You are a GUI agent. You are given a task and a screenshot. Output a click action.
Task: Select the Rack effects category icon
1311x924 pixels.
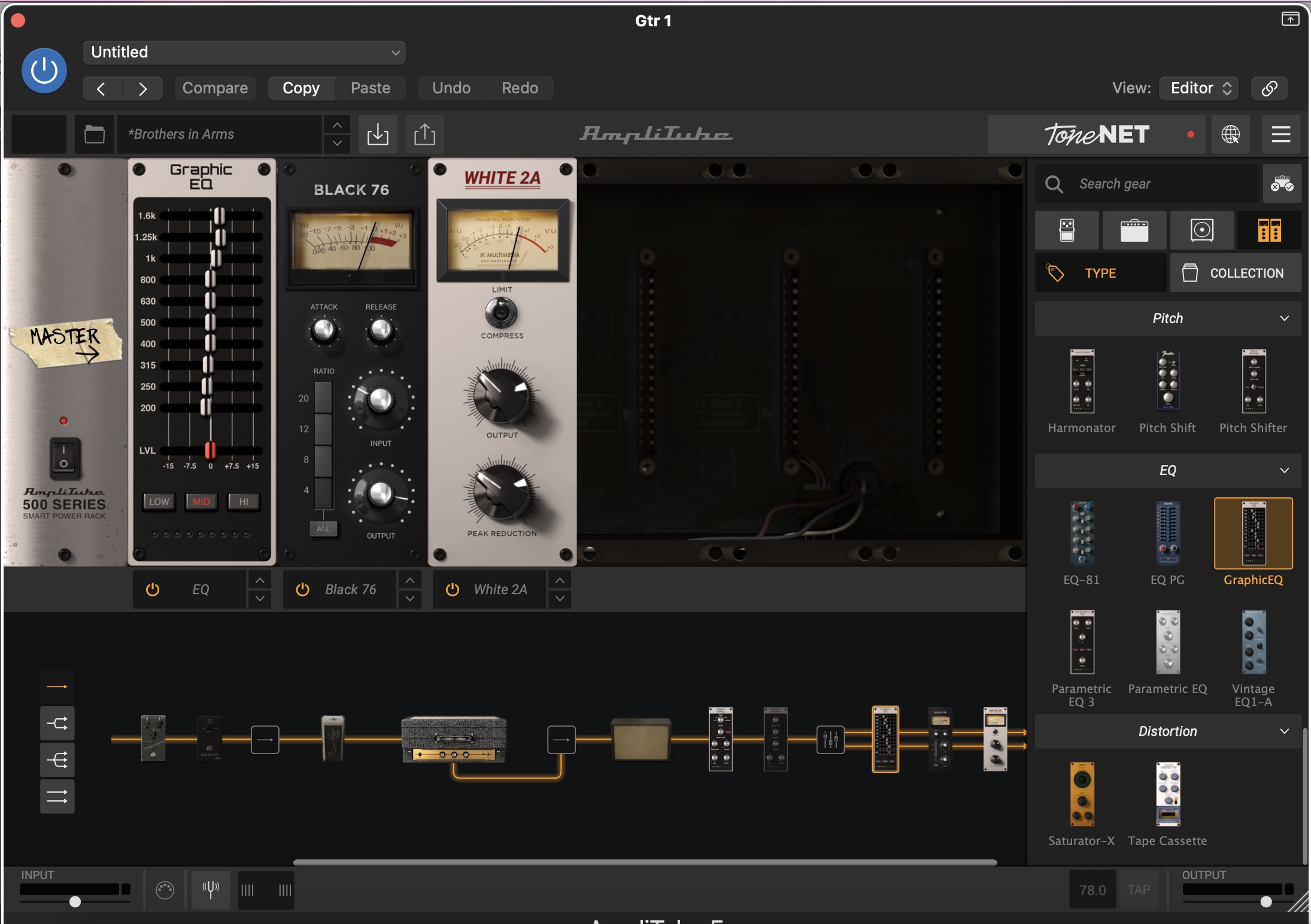[x=1269, y=230]
